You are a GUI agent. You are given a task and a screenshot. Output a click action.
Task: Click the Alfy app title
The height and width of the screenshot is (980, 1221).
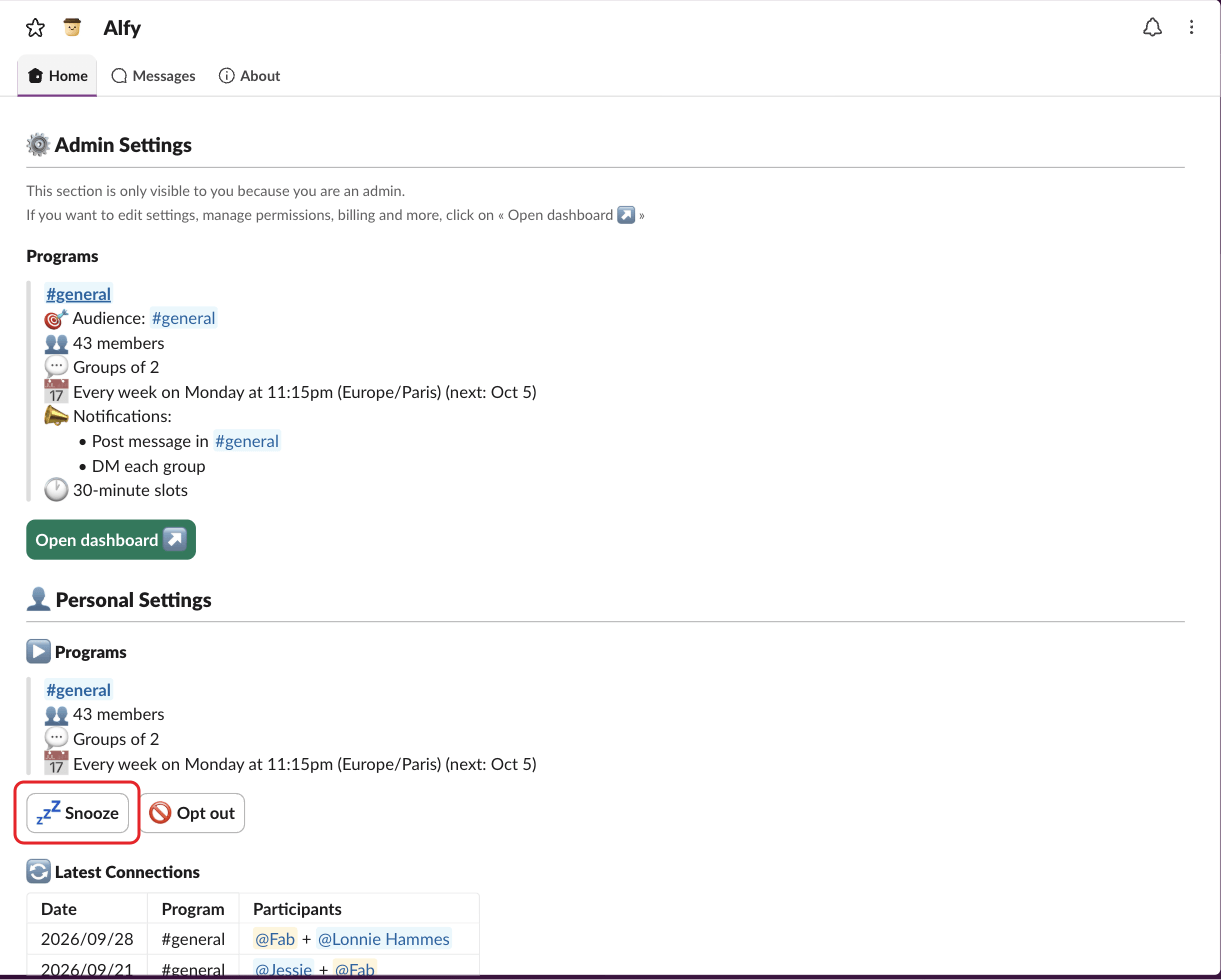(122, 28)
